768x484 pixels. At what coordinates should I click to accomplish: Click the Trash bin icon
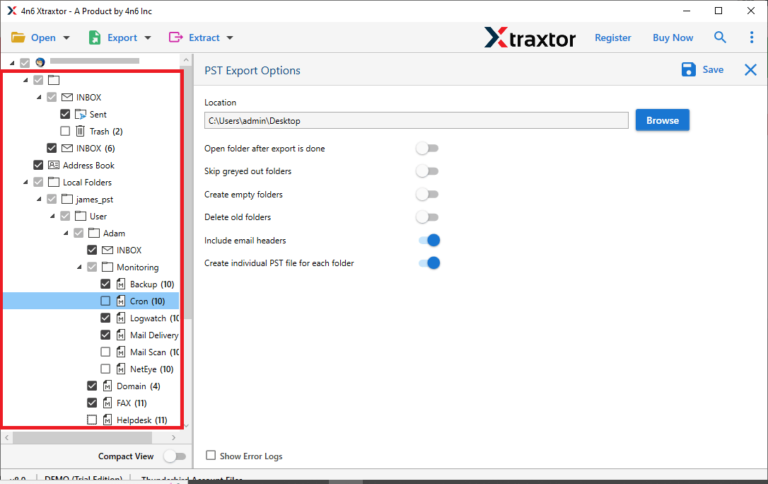(x=80, y=131)
